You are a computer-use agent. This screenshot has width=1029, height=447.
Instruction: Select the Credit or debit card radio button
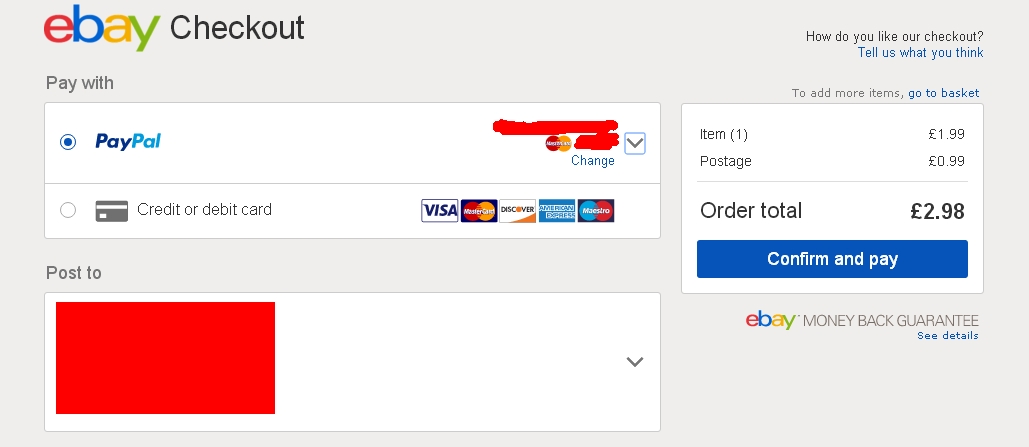pyautogui.click(x=68, y=210)
